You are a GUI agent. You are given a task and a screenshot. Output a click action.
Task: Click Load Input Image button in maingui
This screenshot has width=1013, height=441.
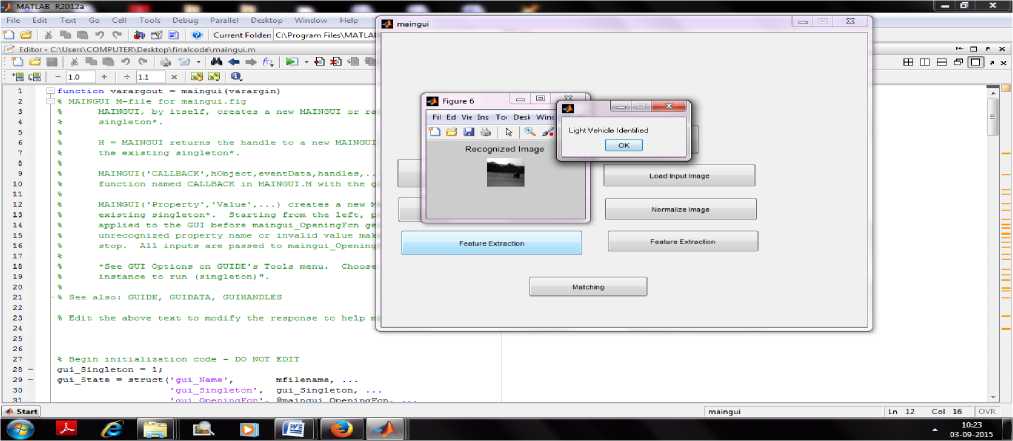tap(679, 176)
